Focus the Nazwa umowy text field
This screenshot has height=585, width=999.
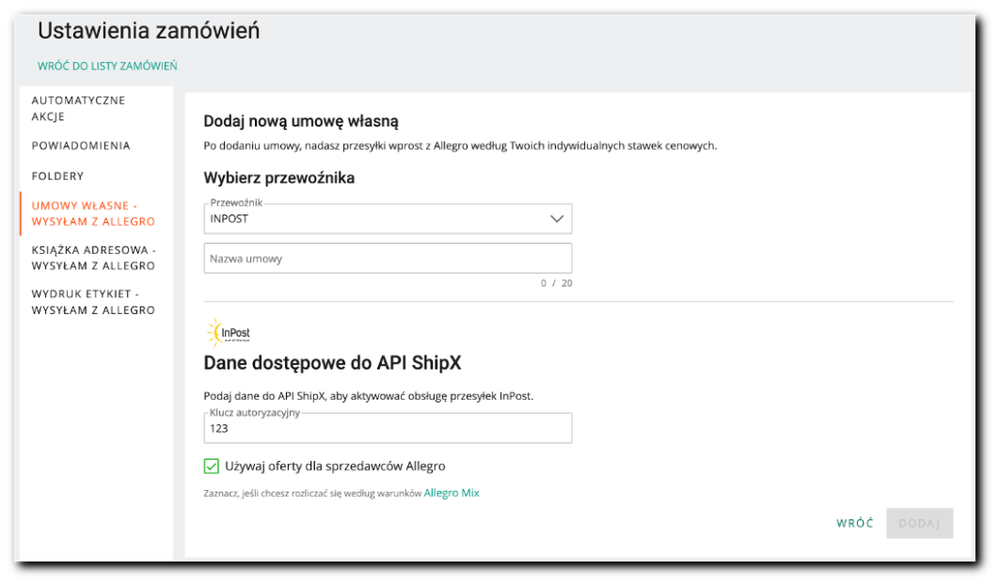click(x=387, y=259)
